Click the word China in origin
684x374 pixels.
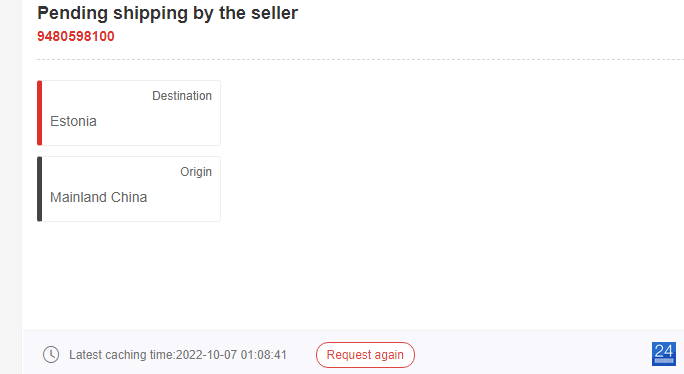click(x=129, y=197)
